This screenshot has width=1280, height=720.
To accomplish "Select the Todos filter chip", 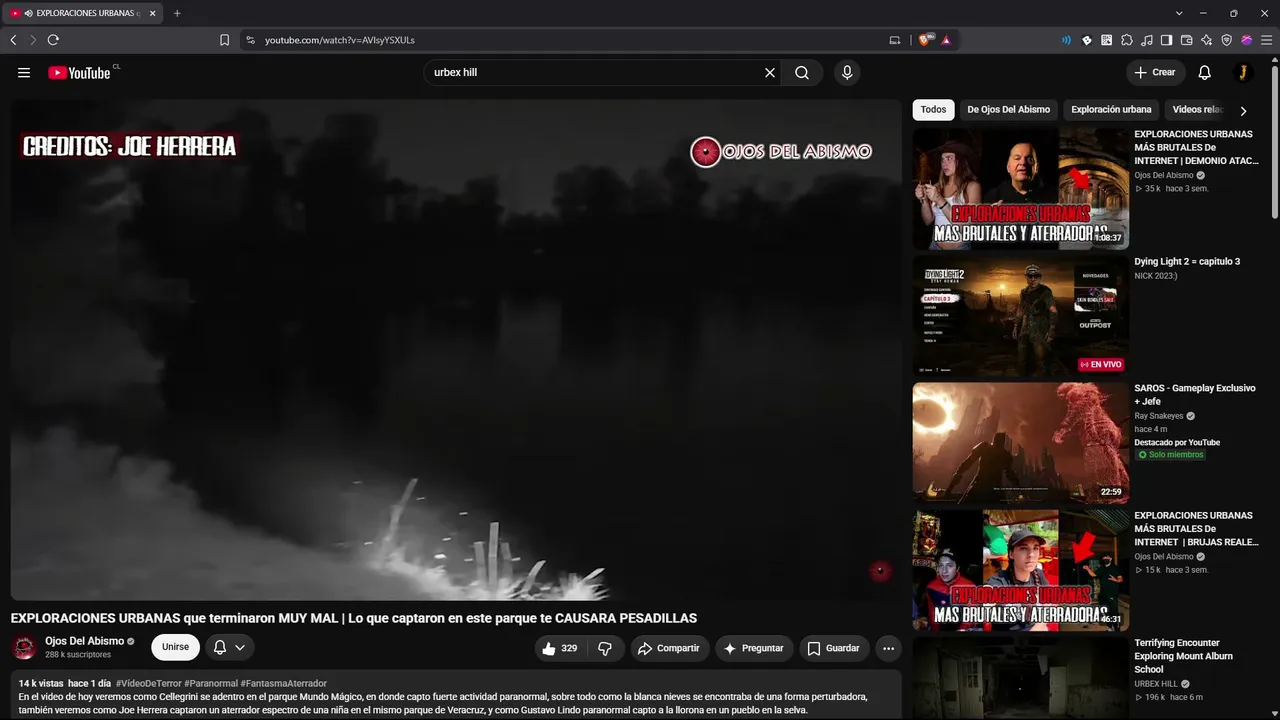I will tap(933, 110).
